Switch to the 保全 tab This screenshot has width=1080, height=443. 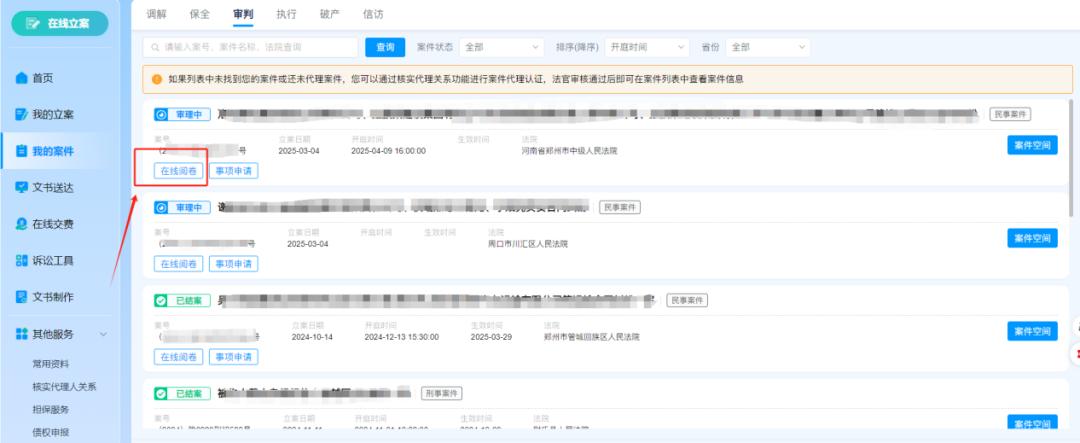(x=200, y=14)
